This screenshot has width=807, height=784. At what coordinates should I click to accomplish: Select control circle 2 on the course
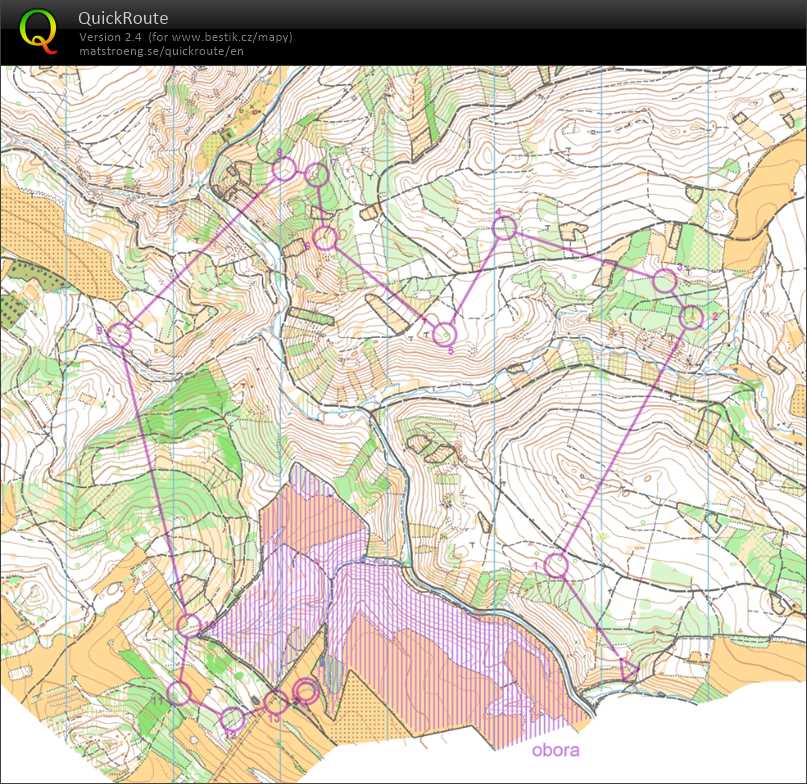coord(692,318)
